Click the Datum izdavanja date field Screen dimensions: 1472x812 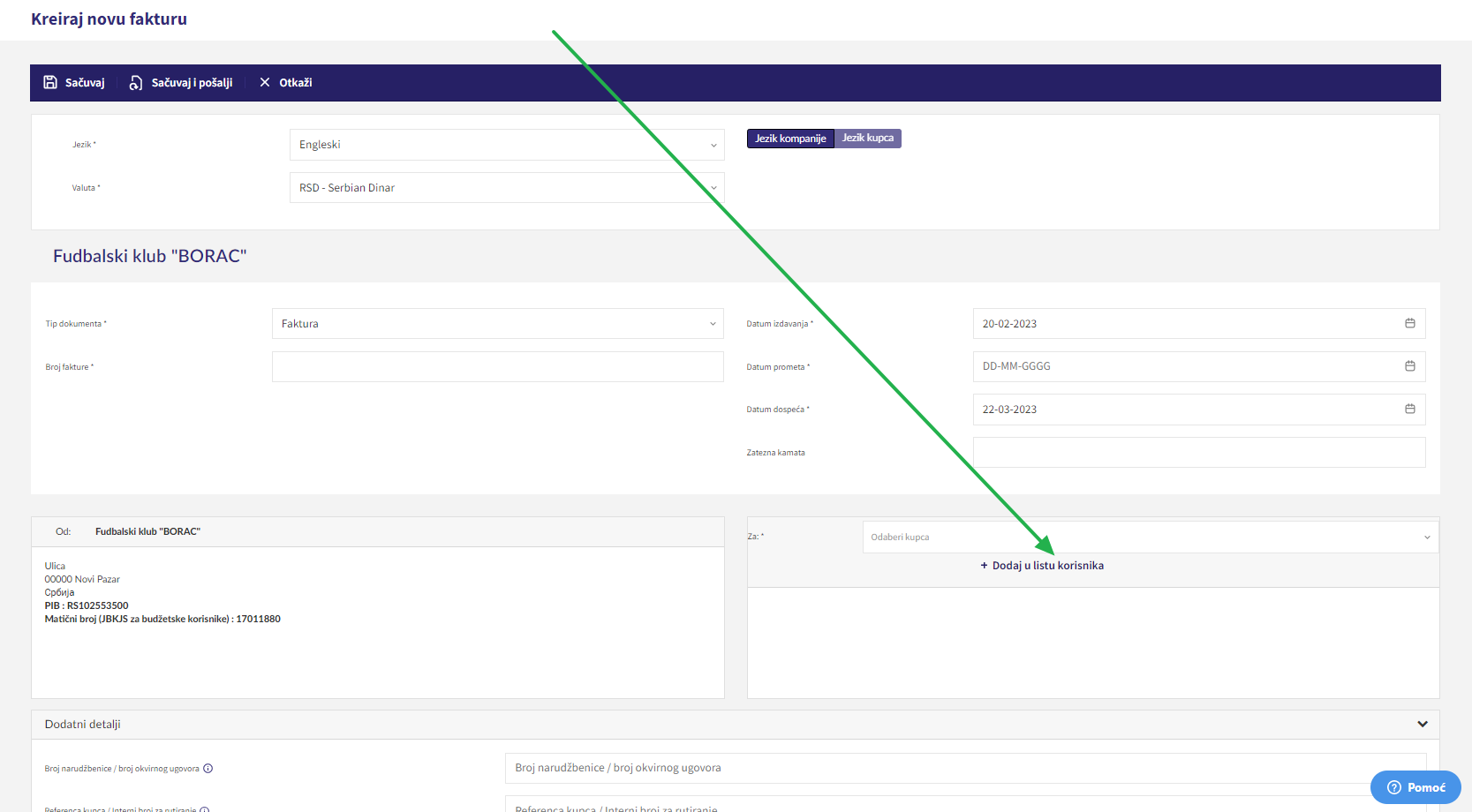pyautogui.click(x=1199, y=324)
